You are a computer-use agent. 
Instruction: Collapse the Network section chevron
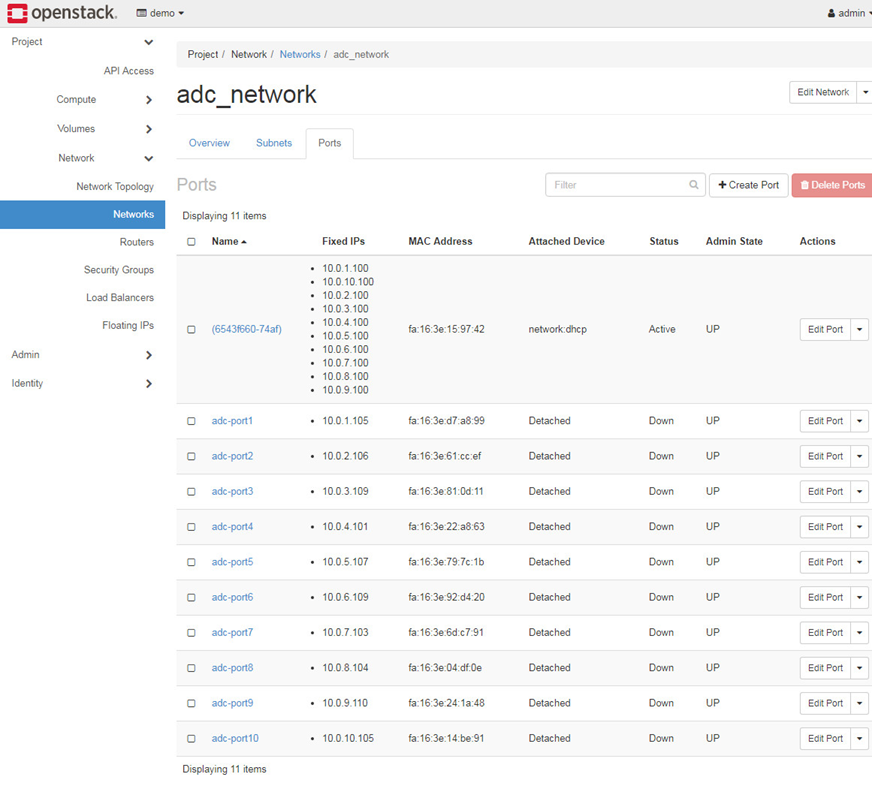149,158
